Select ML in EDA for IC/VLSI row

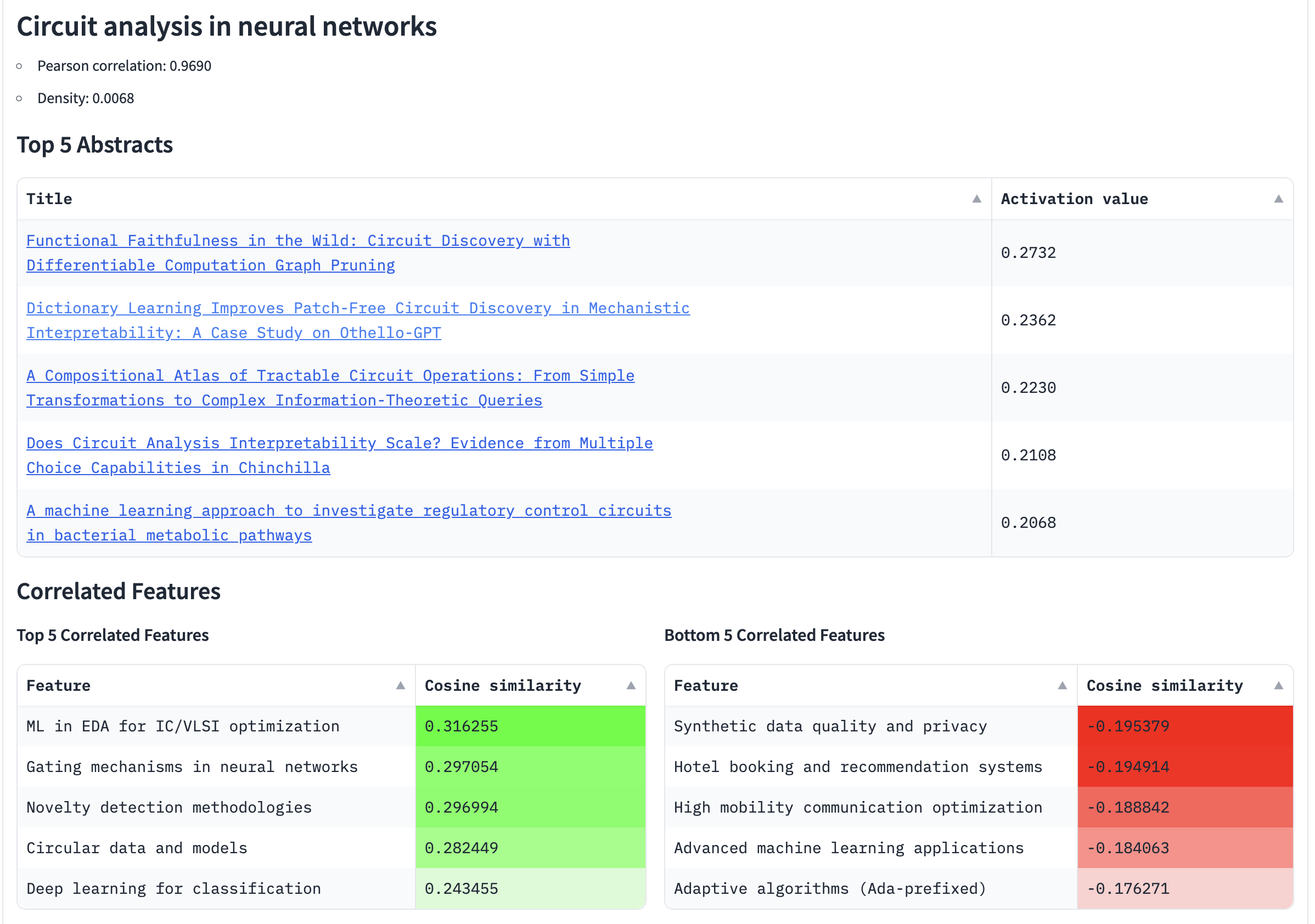183,726
